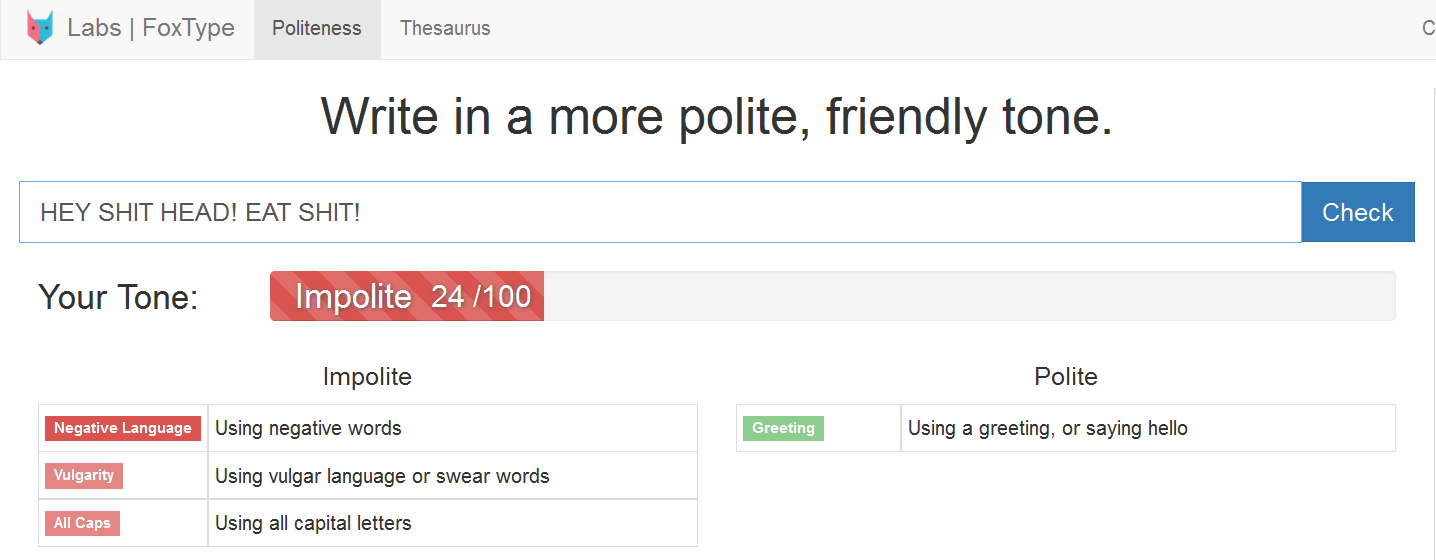
Task: Click the 'Your Tone:' label
Action: 118,297
